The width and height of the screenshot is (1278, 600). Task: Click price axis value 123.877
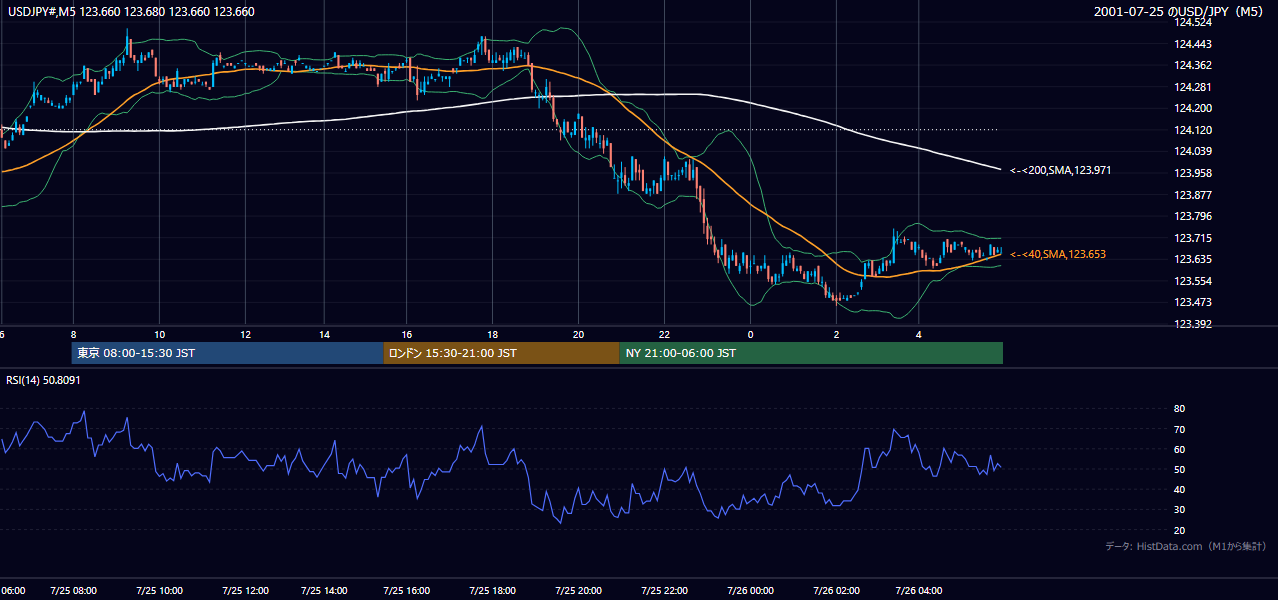(x=1193, y=195)
